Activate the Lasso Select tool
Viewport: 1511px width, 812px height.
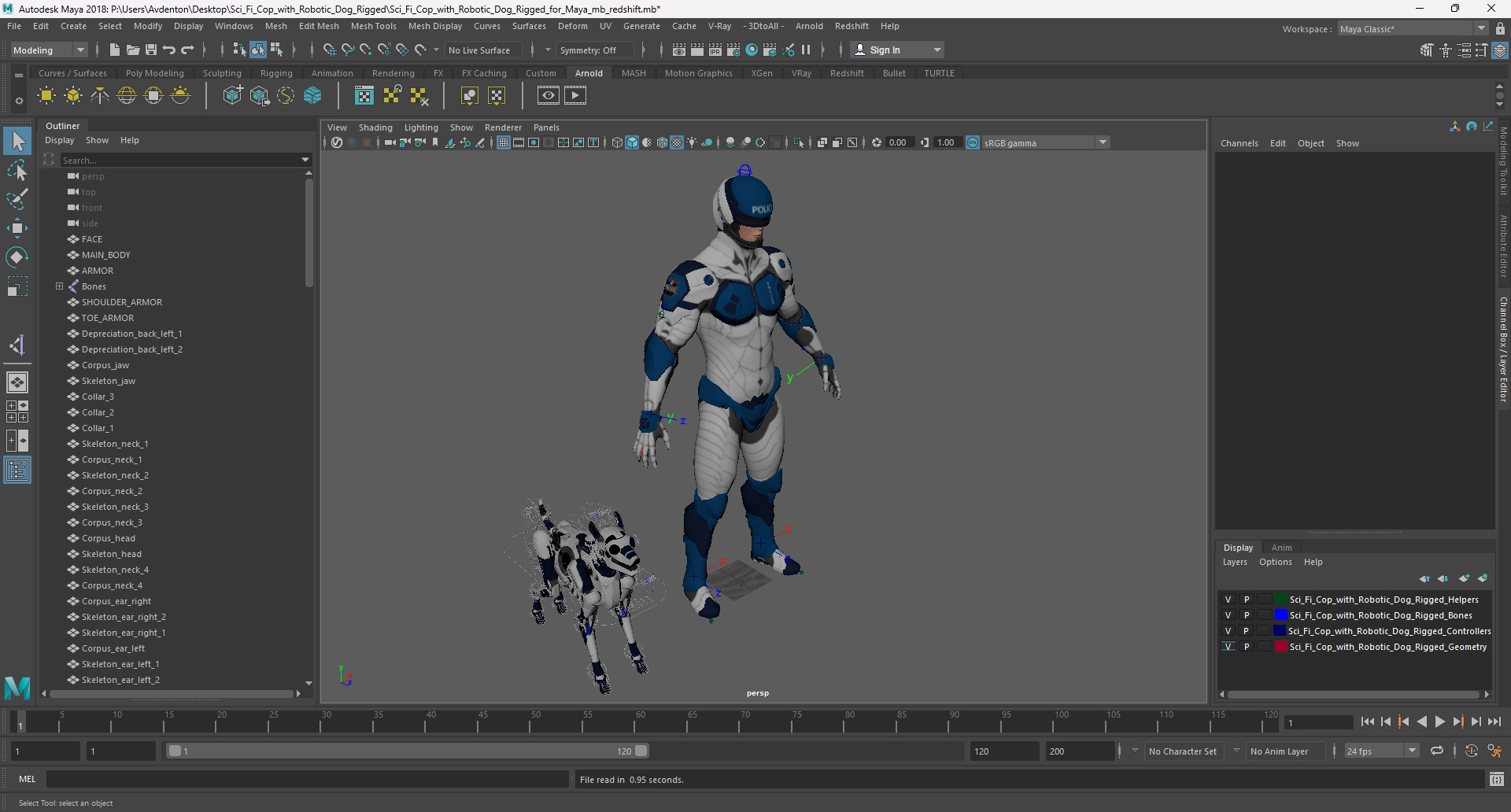17,170
